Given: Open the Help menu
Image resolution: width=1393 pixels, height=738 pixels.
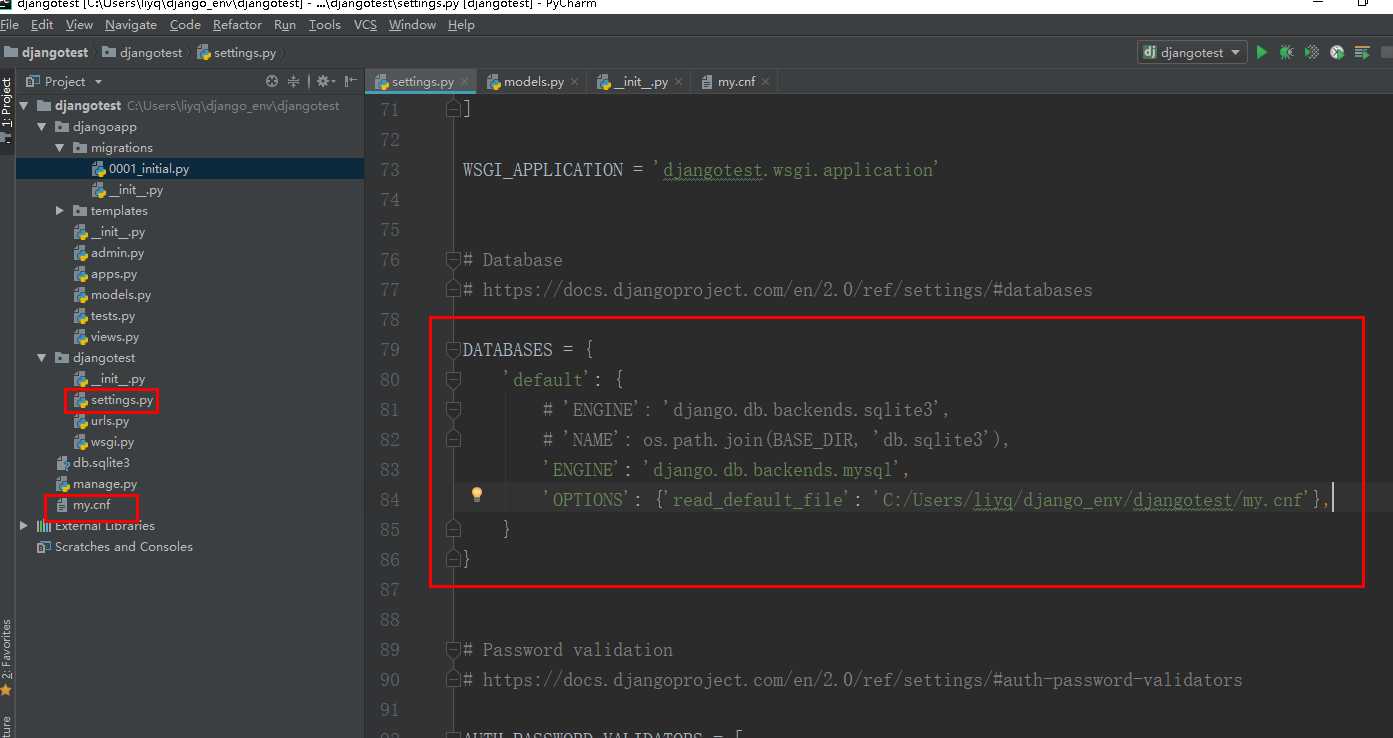Looking at the screenshot, I should (461, 24).
